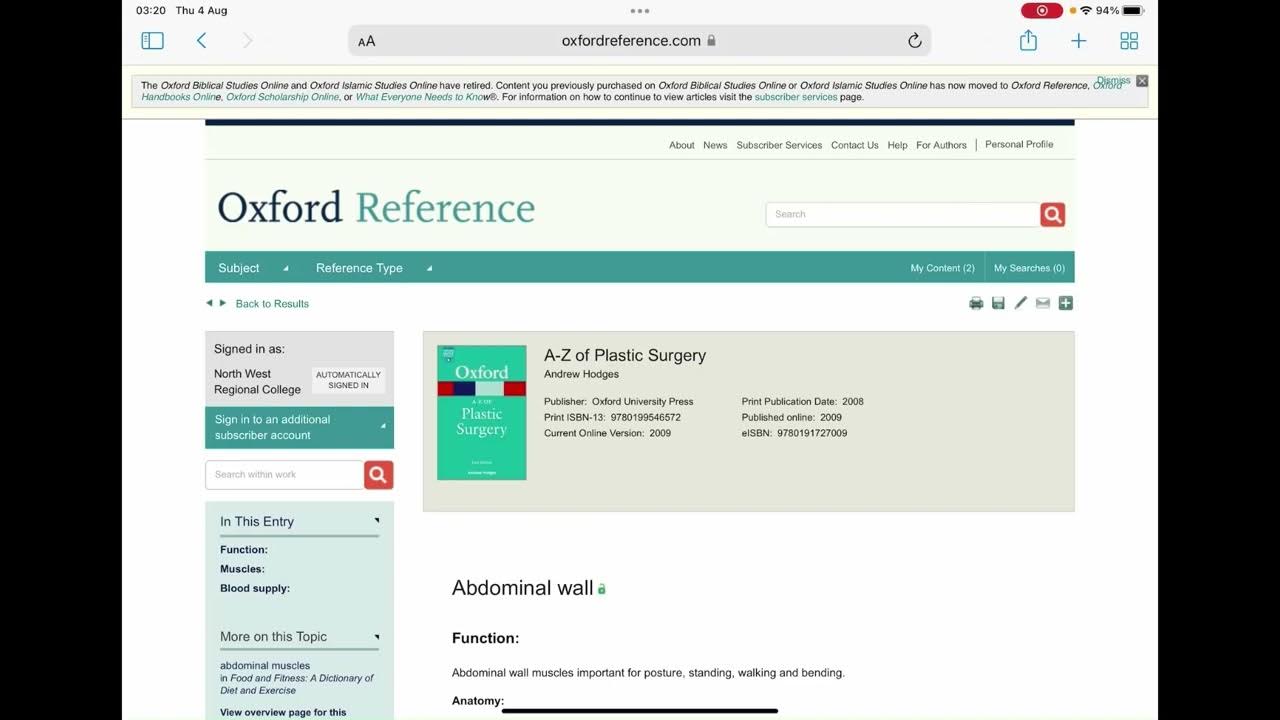Go to previous result arrow
This screenshot has height=720, width=1280.
coord(209,303)
